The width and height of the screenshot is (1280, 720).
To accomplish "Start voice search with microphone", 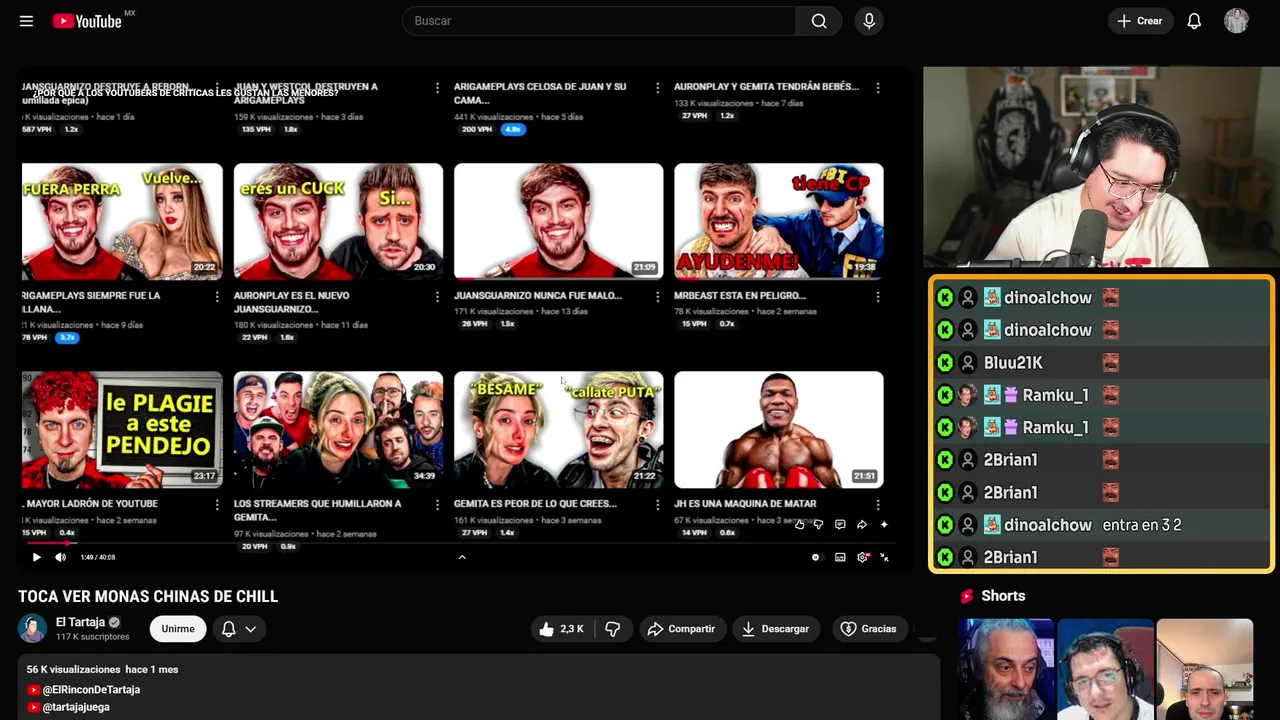I will [869, 21].
